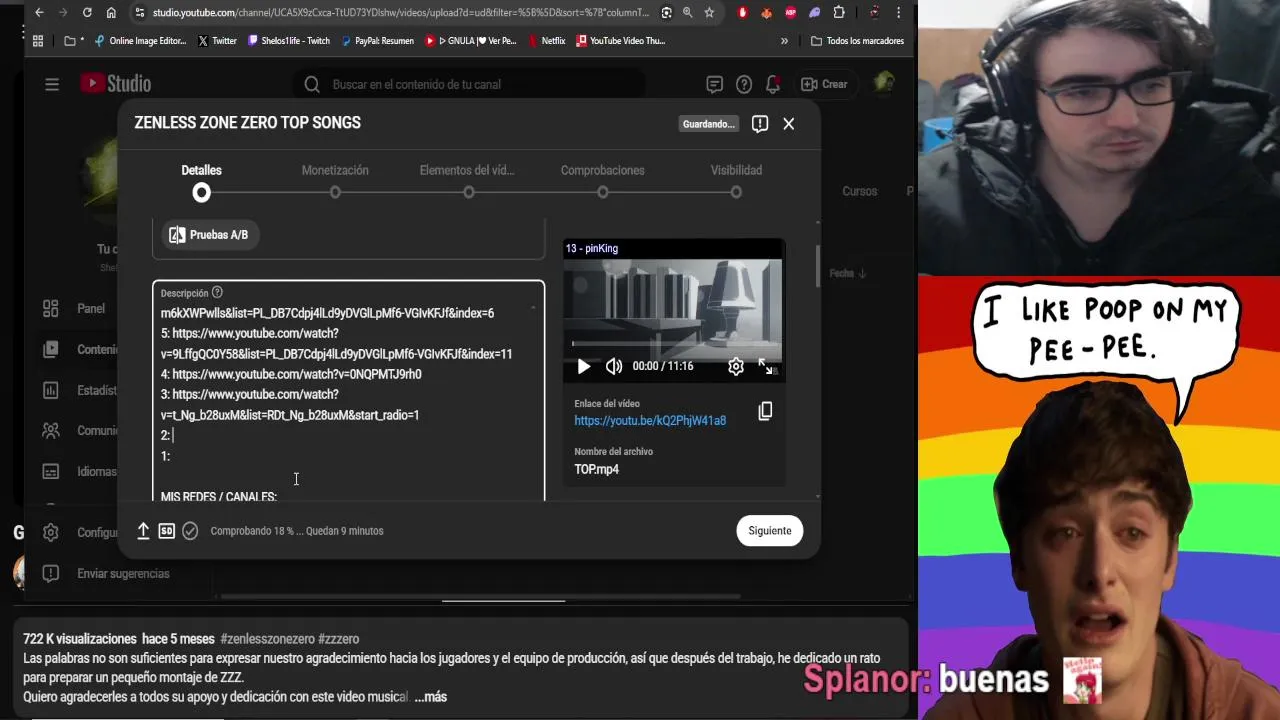1280x720 pixels.
Task: Play the video preview
Action: click(584, 366)
